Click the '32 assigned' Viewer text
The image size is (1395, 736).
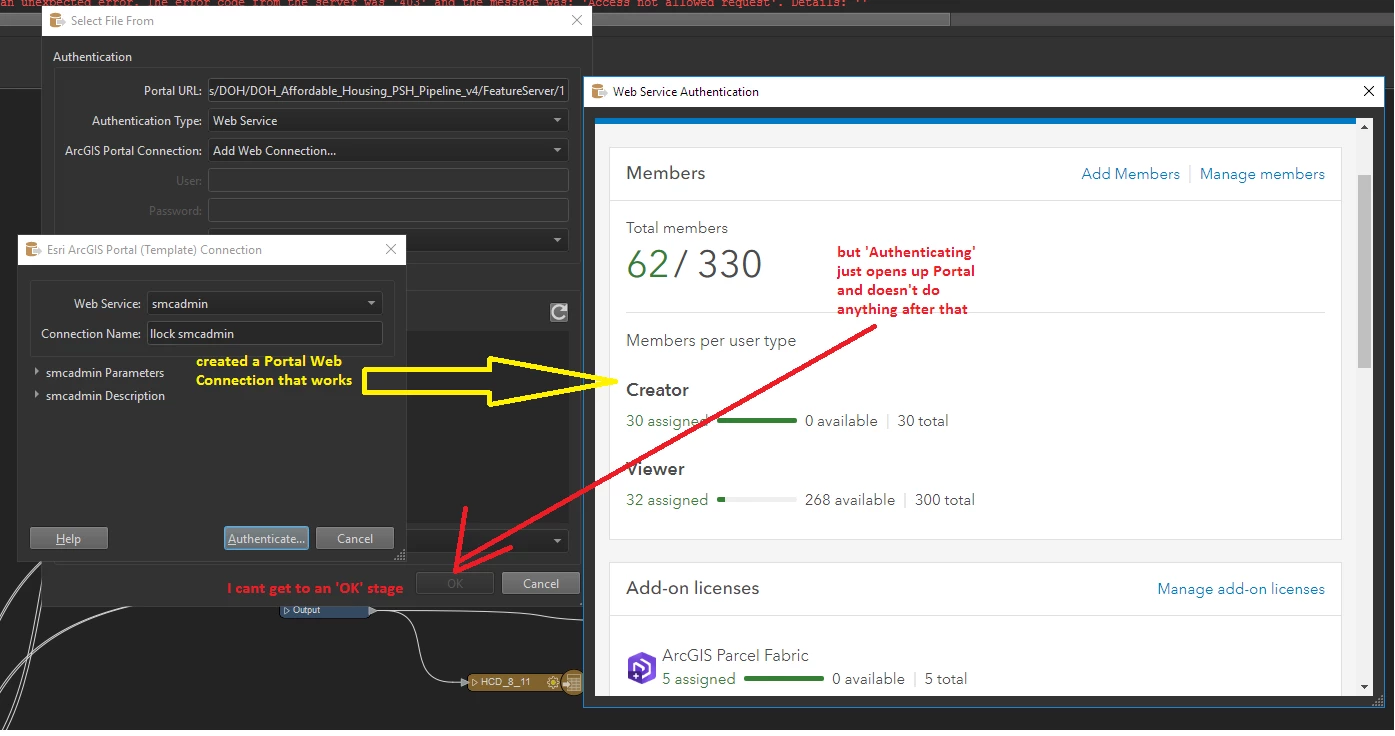pyautogui.click(x=667, y=500)
